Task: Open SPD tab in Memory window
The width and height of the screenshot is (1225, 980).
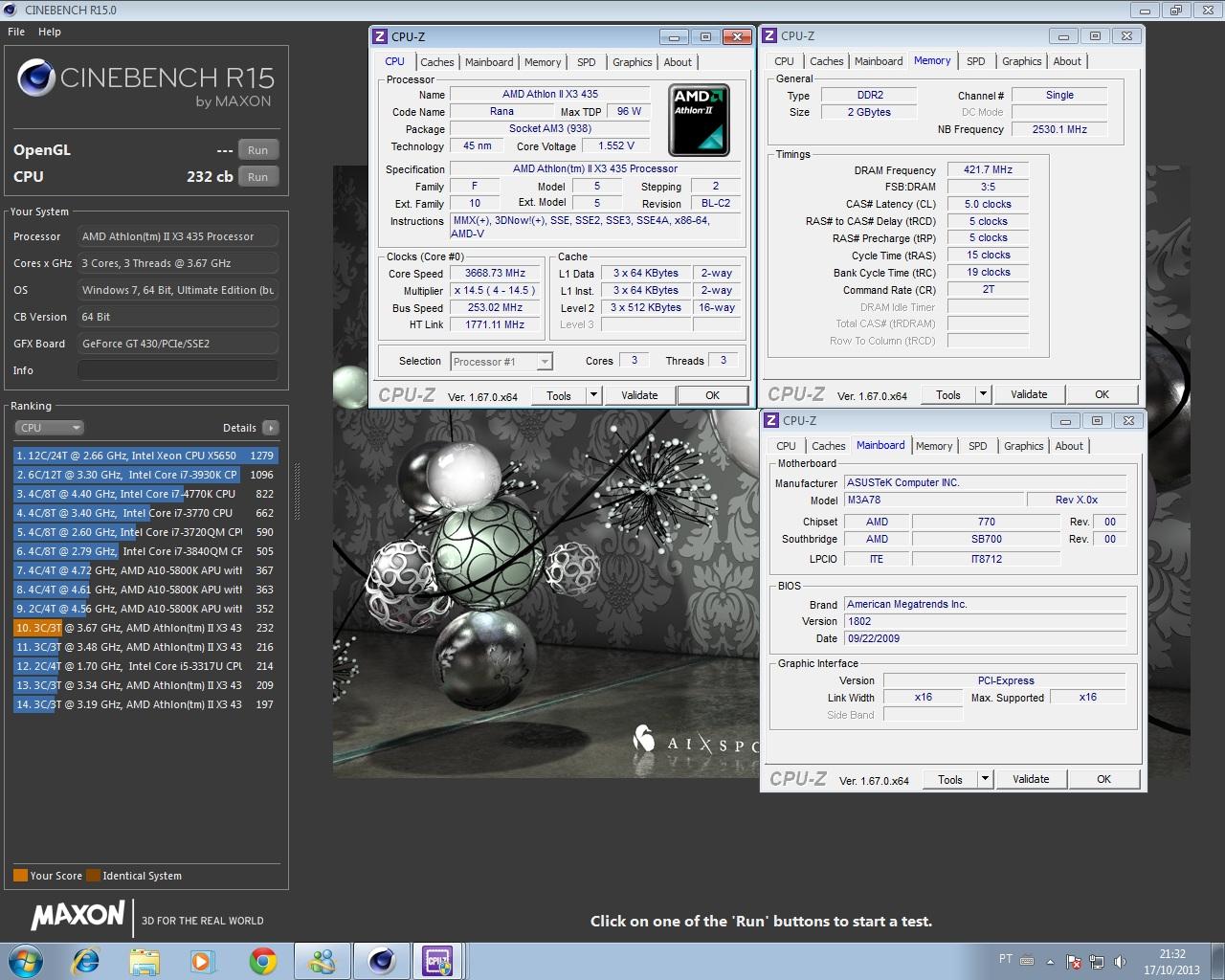Action: (x=976, y=61)
